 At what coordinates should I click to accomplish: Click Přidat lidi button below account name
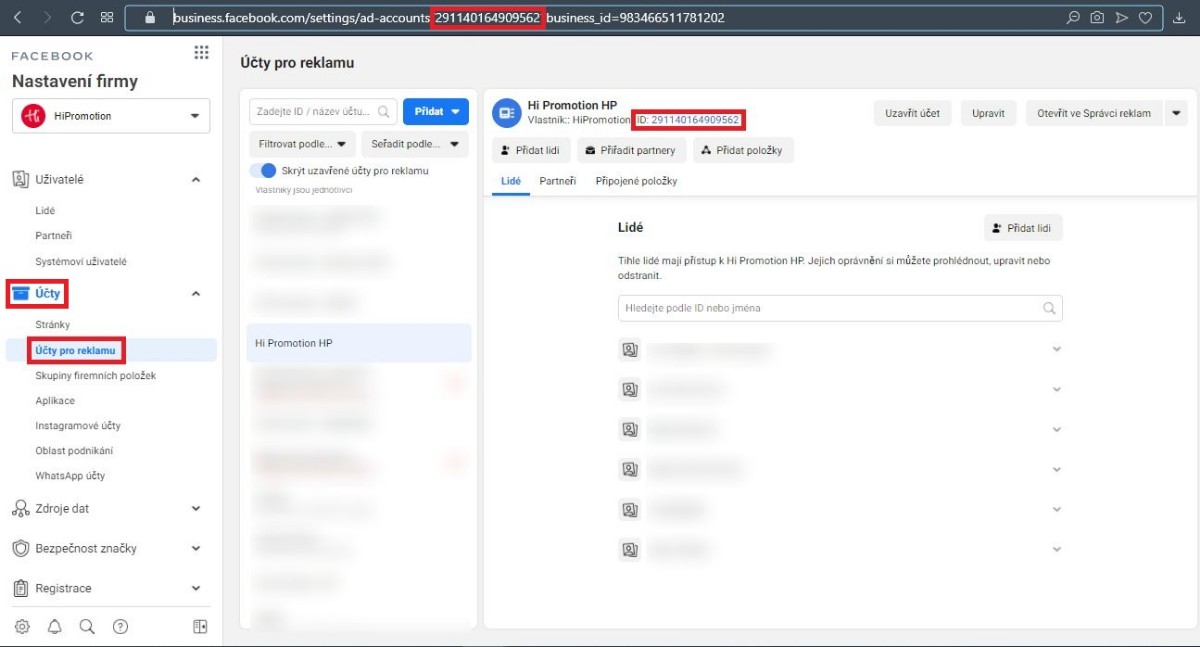pos(532,150)
